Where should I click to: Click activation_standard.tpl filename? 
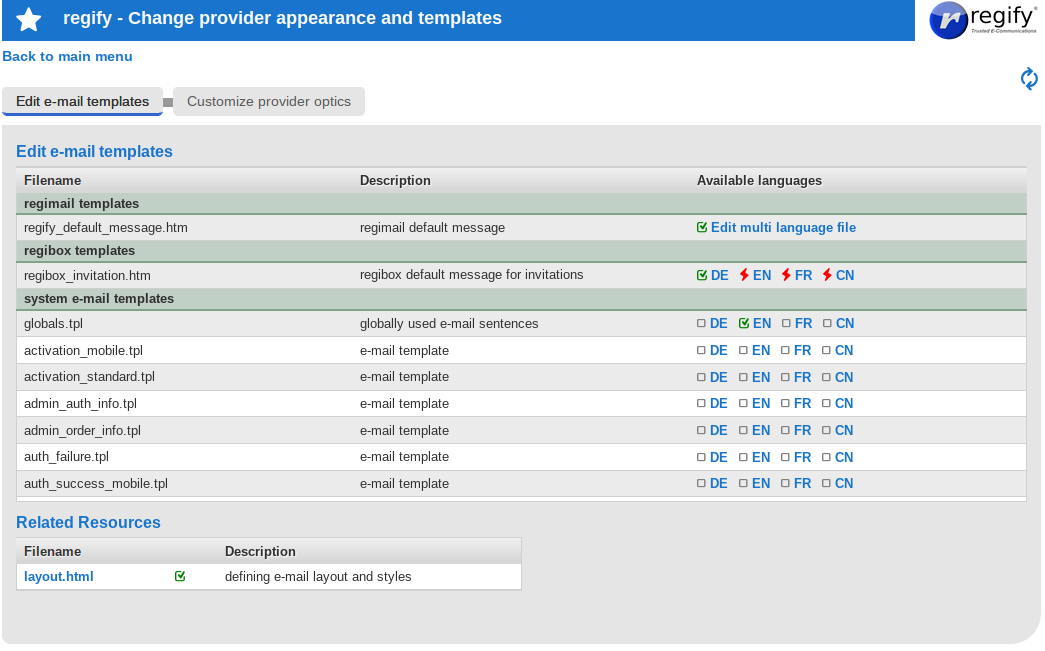coord(89,376)
